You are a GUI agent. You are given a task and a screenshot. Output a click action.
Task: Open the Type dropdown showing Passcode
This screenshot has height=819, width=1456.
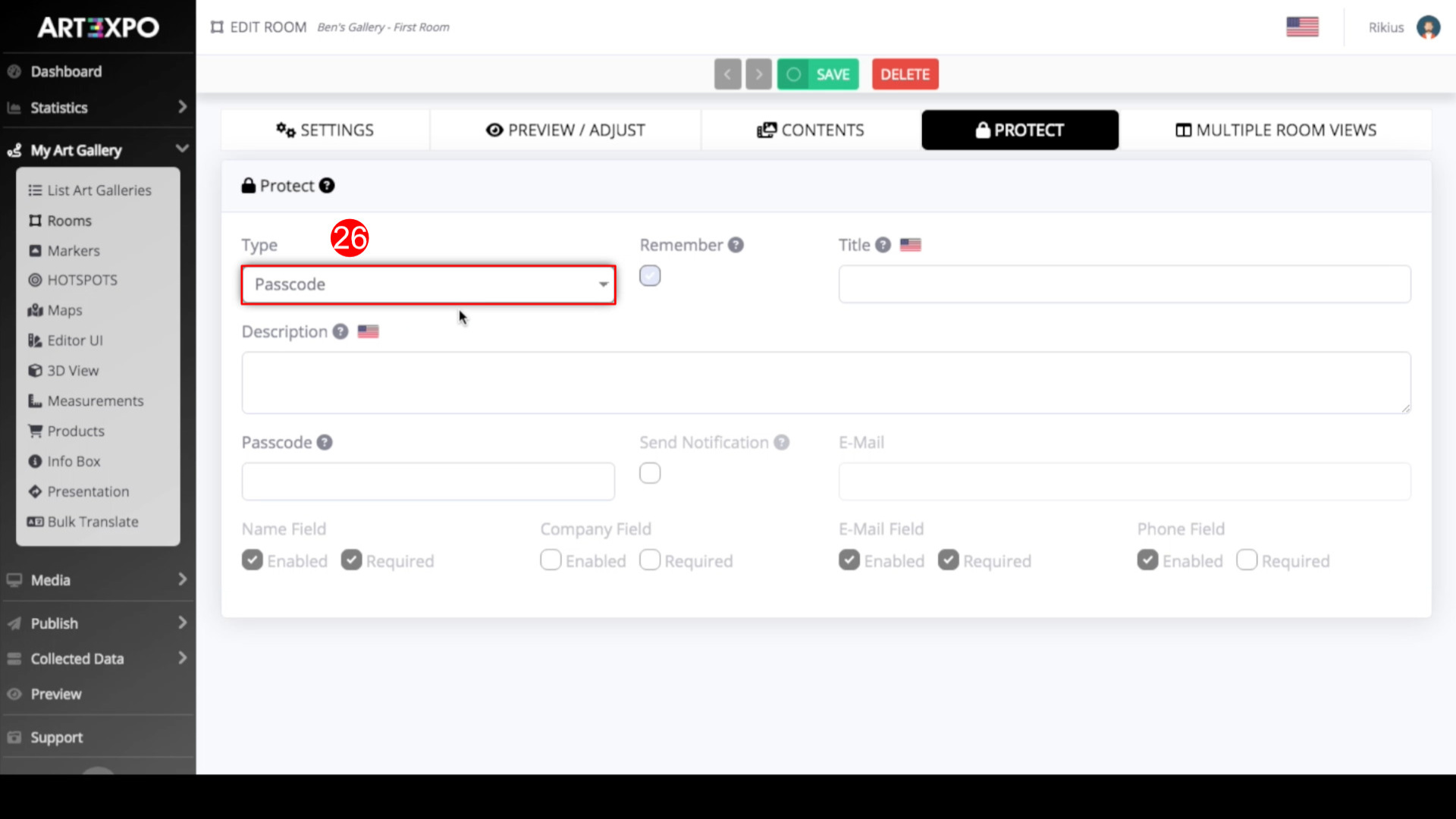428,284
